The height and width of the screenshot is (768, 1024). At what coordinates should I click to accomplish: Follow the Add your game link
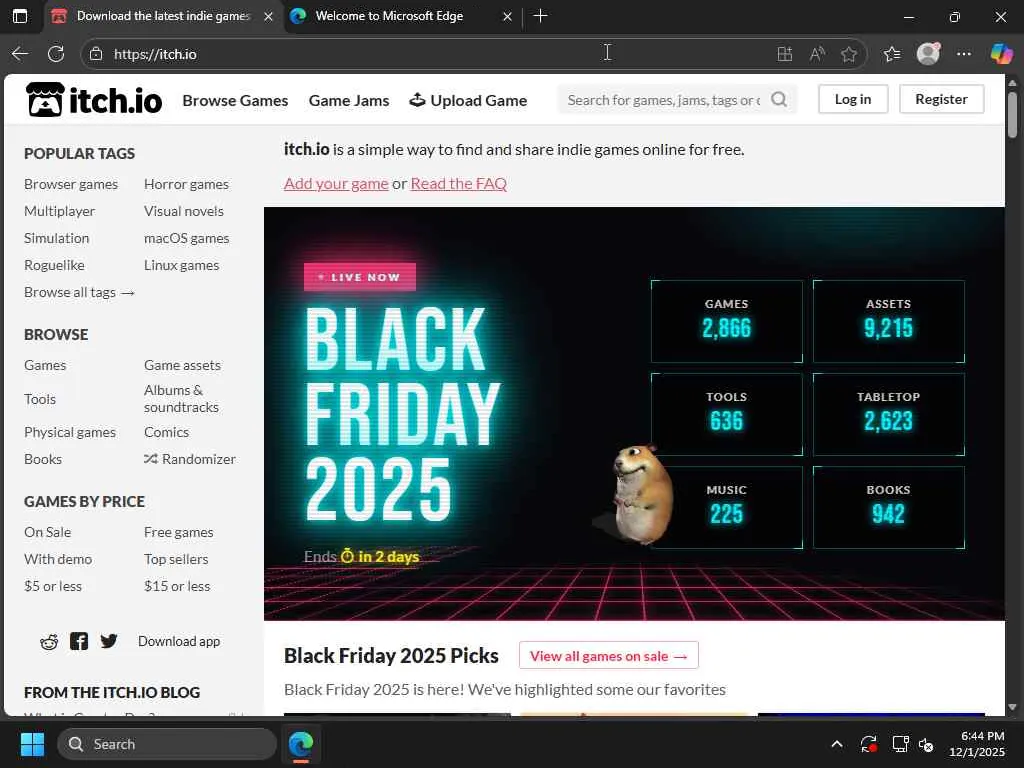click(336, 184)
